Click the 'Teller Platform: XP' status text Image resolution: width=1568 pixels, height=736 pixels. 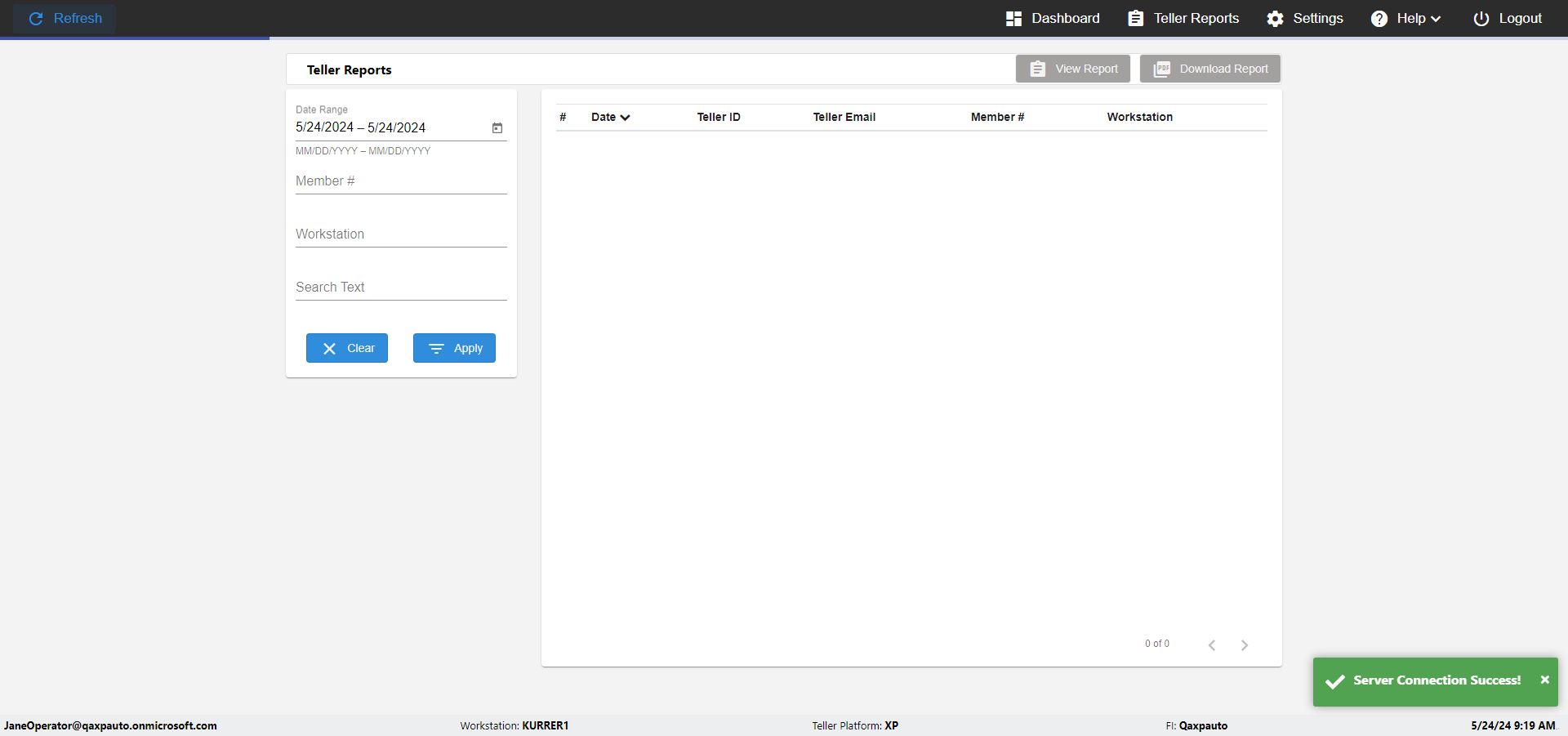coord(855,725)
